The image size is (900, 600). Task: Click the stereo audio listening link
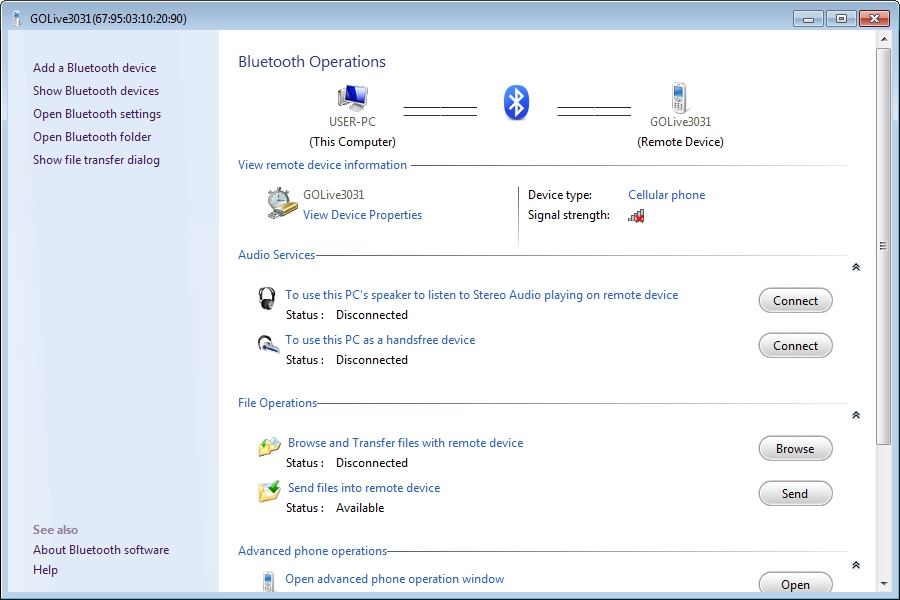pyautogui.click(x=482, y=295)
